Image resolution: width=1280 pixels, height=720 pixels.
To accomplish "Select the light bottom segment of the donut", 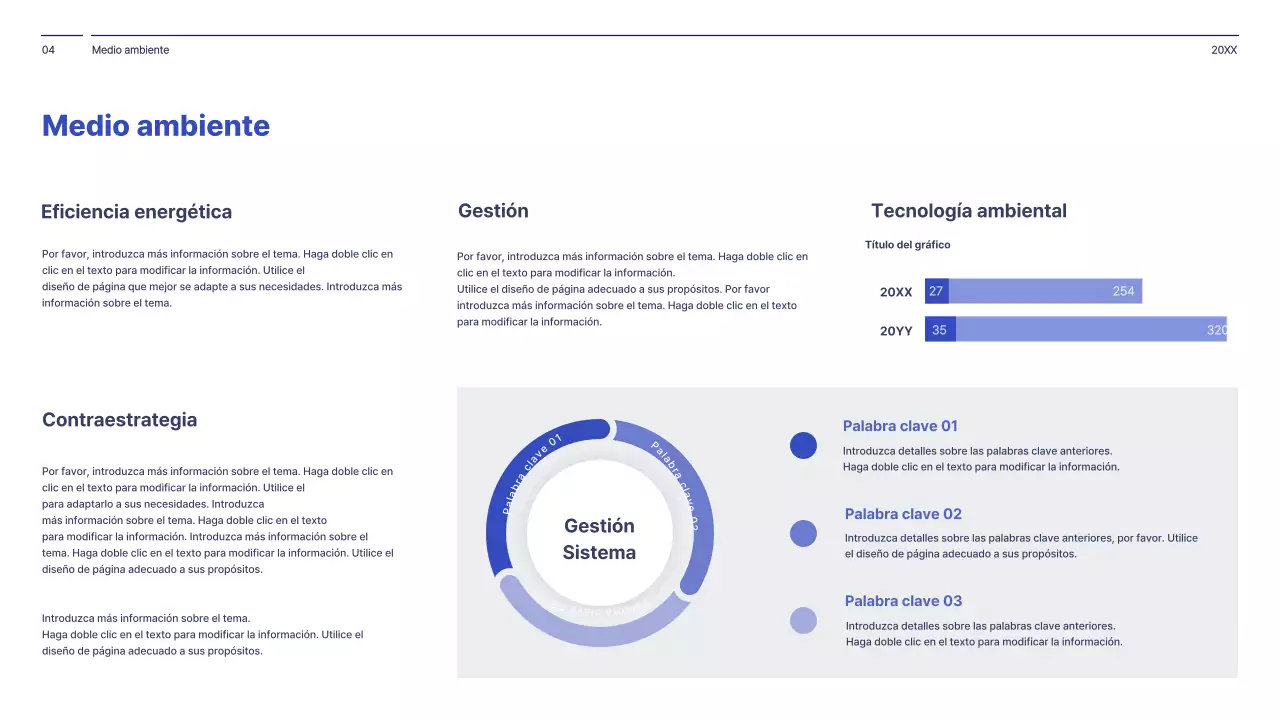I will (x=598, y=625).
